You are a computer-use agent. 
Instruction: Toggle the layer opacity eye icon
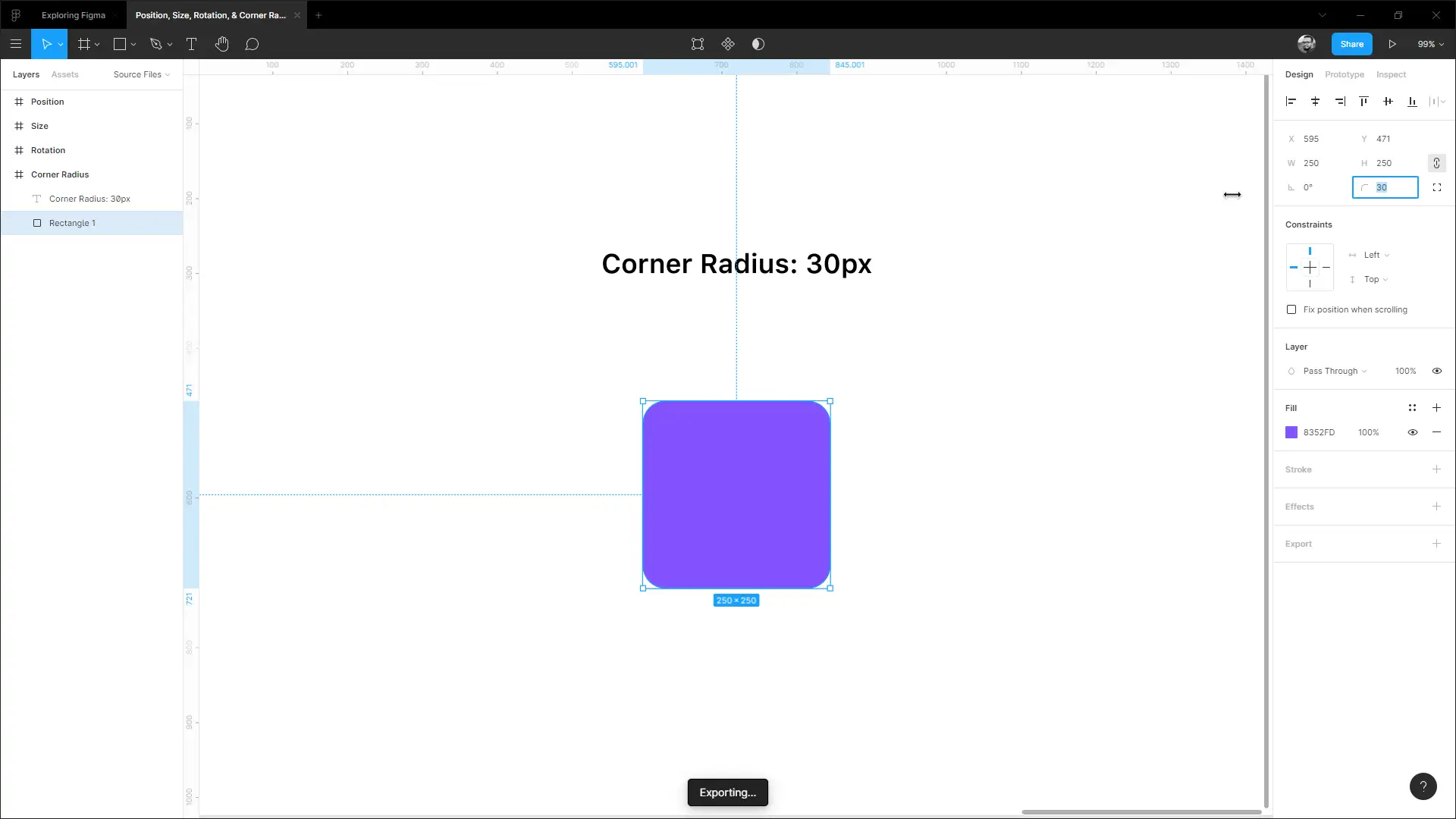coord(1437,371)
